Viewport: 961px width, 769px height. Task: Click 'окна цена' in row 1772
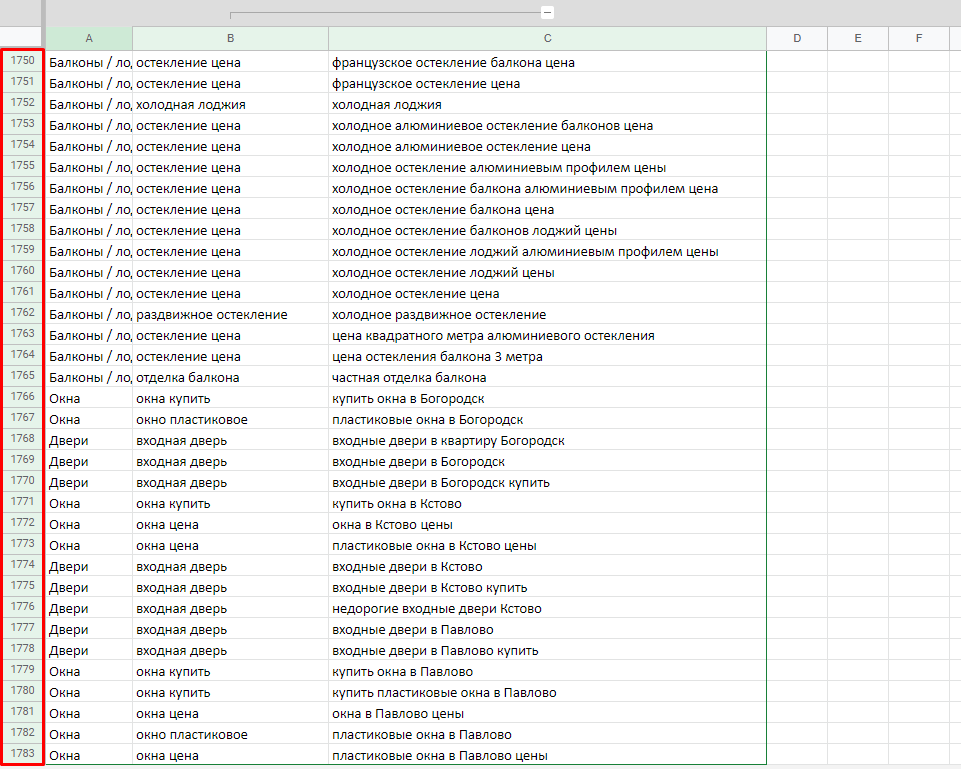click(x=230, y=525)
